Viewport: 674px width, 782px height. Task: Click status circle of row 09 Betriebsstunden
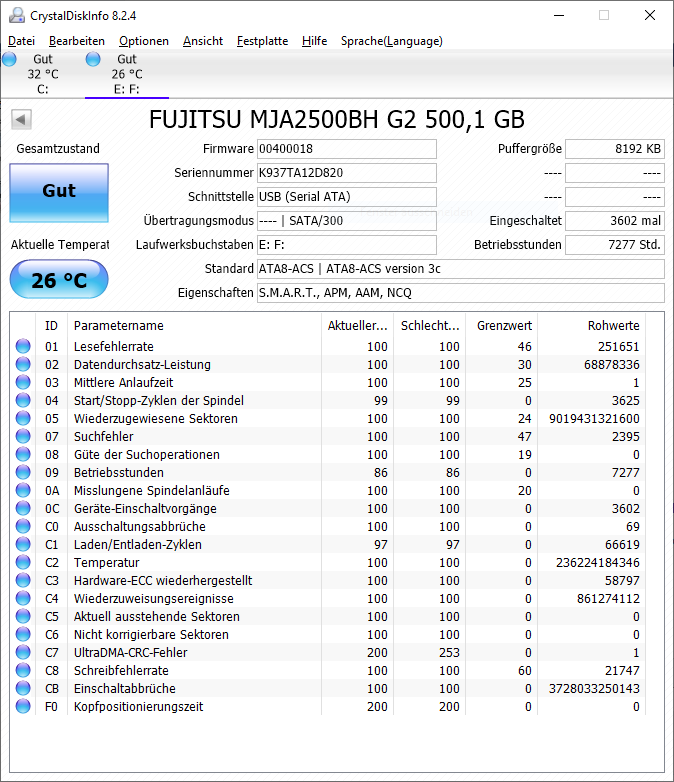click(23, 472)
